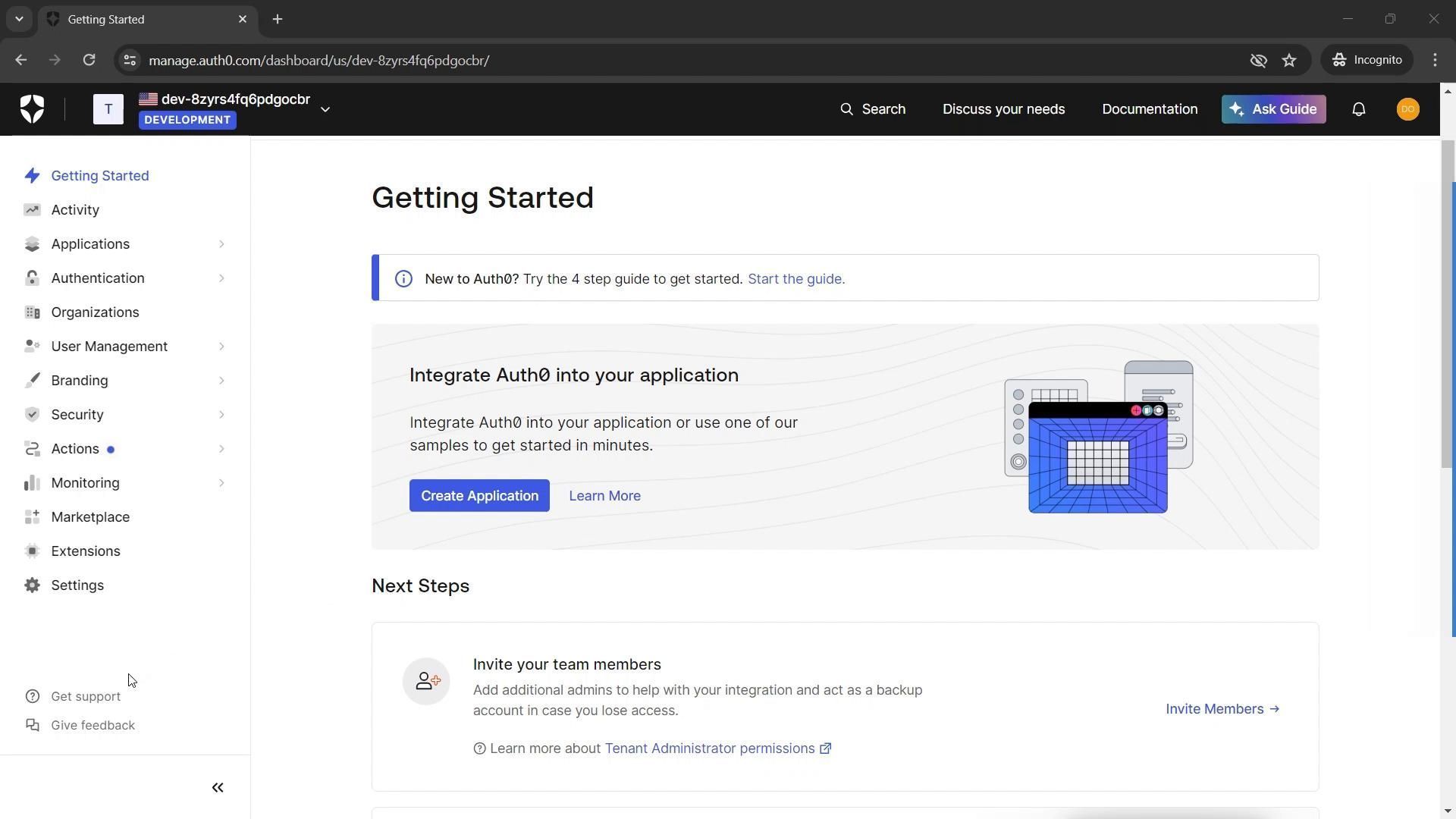This screenshot has width=1456, height=819.
Task: Click the Settings gear icon in sidebar
Action: (32, 585)
